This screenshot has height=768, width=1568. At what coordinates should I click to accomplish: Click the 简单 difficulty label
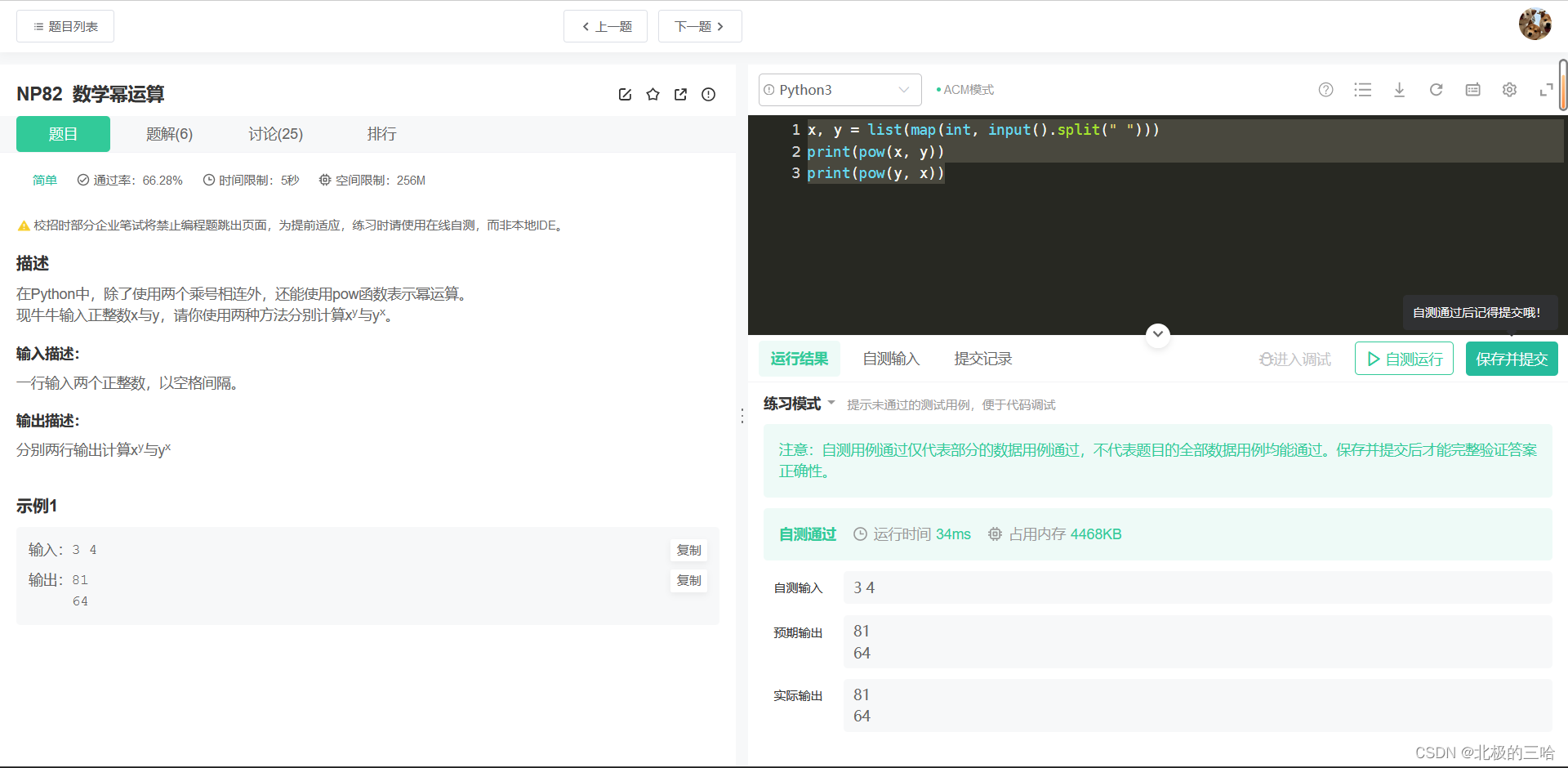45,180
